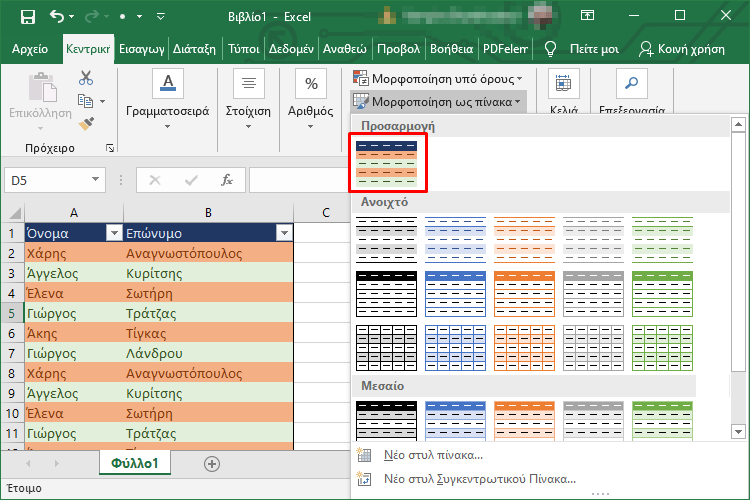Screen dimensions: 750x500
Task: Choose green Light style in first row
Action: (662, 240)
